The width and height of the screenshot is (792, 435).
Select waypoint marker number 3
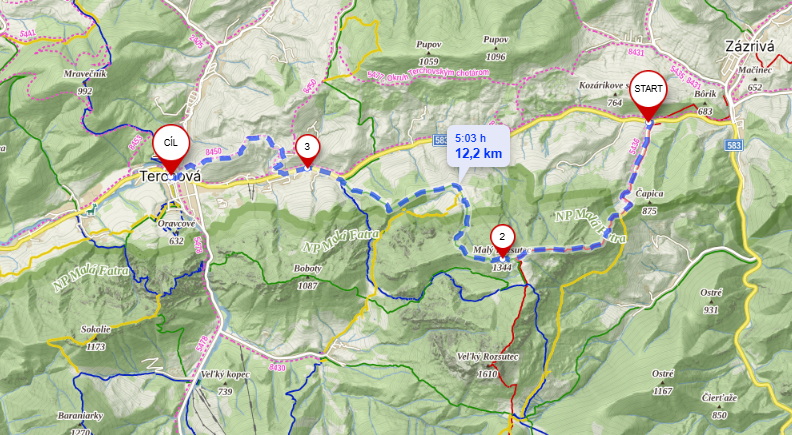307,150
